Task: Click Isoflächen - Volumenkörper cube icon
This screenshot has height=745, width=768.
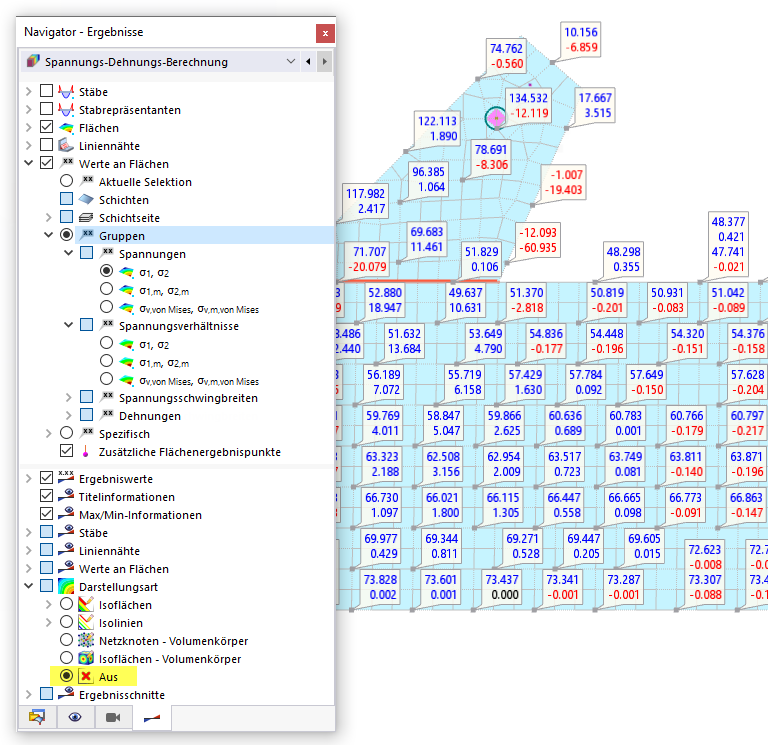Action: coord(86,658)
